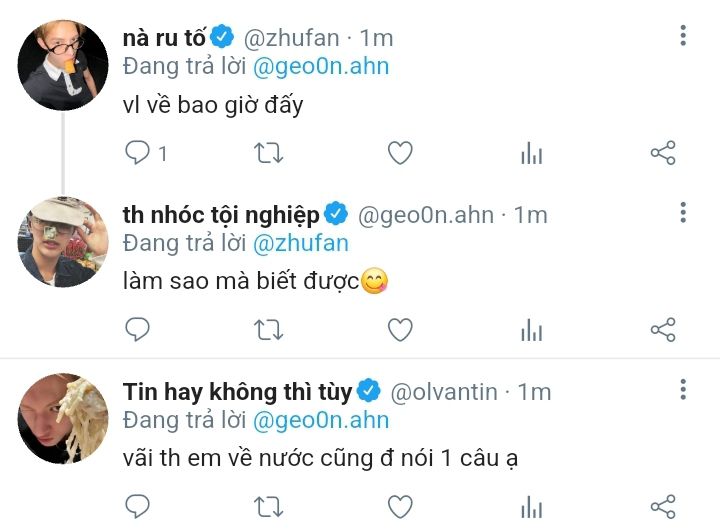
Task: View analytics for @zhufan's tweet
Action: tap(532, 154)
